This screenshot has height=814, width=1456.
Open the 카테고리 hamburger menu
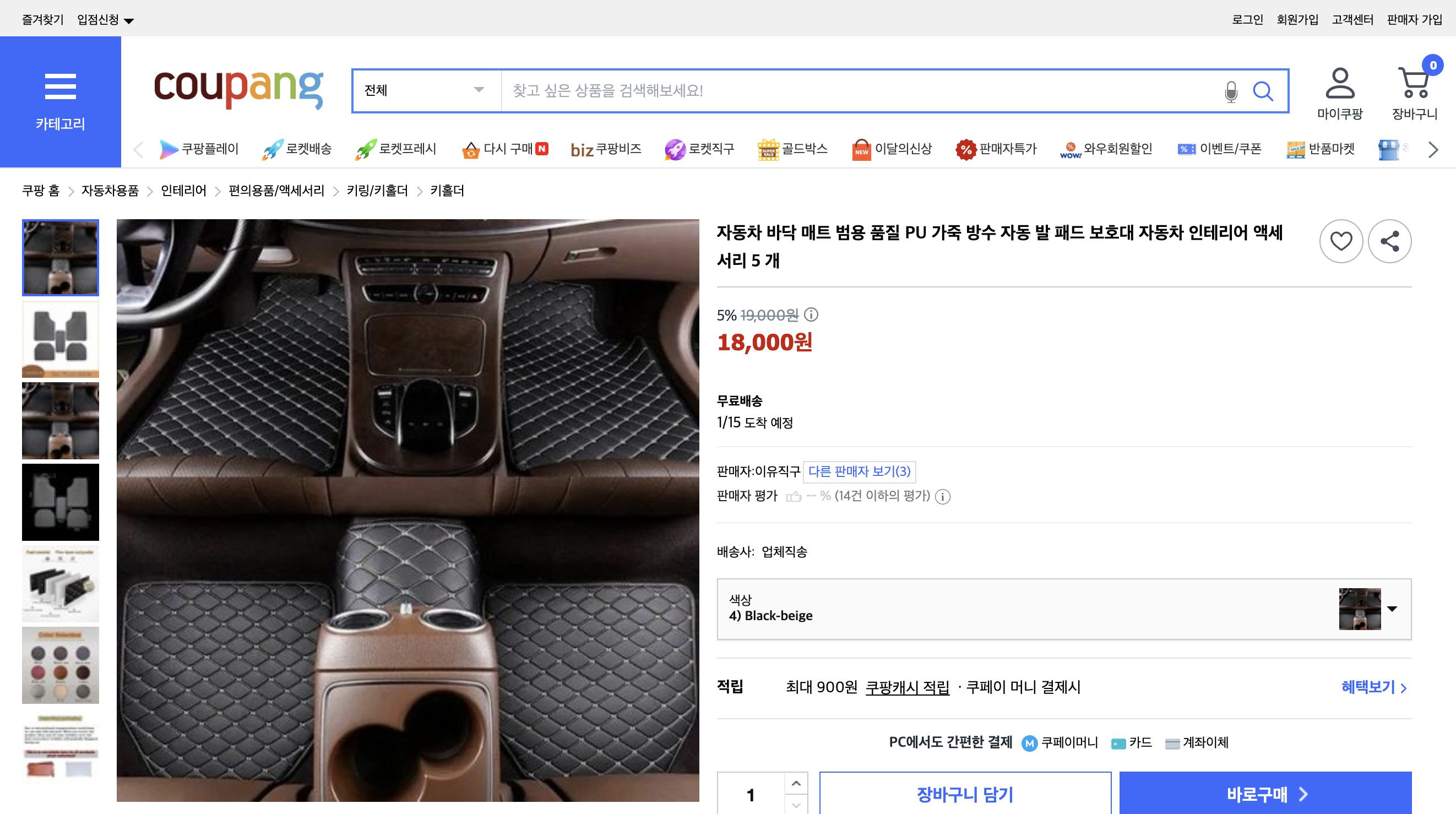pyautogui.click(x=61, y=86)
